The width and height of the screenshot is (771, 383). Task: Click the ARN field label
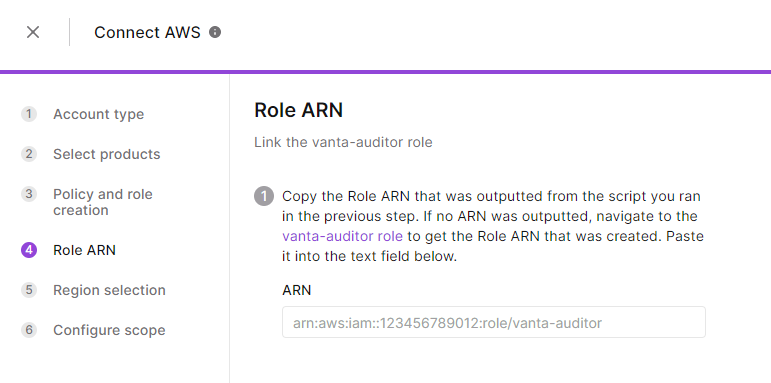point(297,291)
